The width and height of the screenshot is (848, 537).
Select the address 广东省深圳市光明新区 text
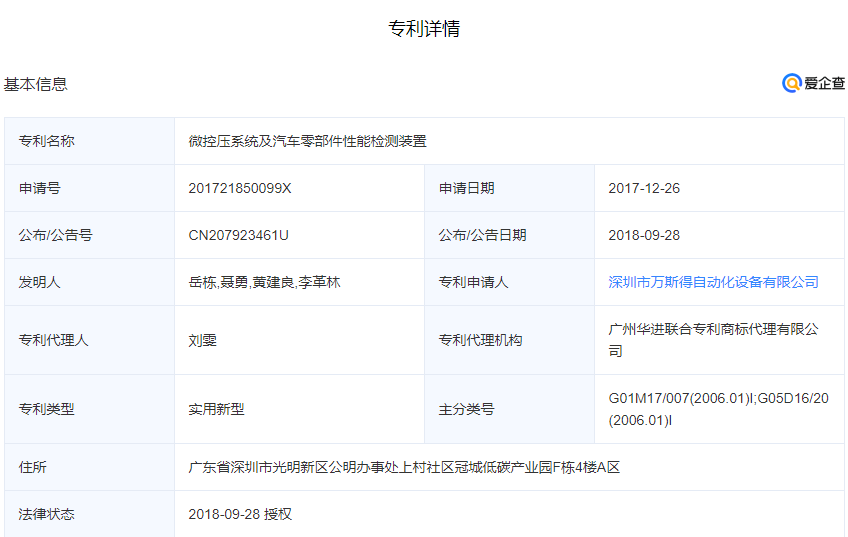(x=258, y=467)
